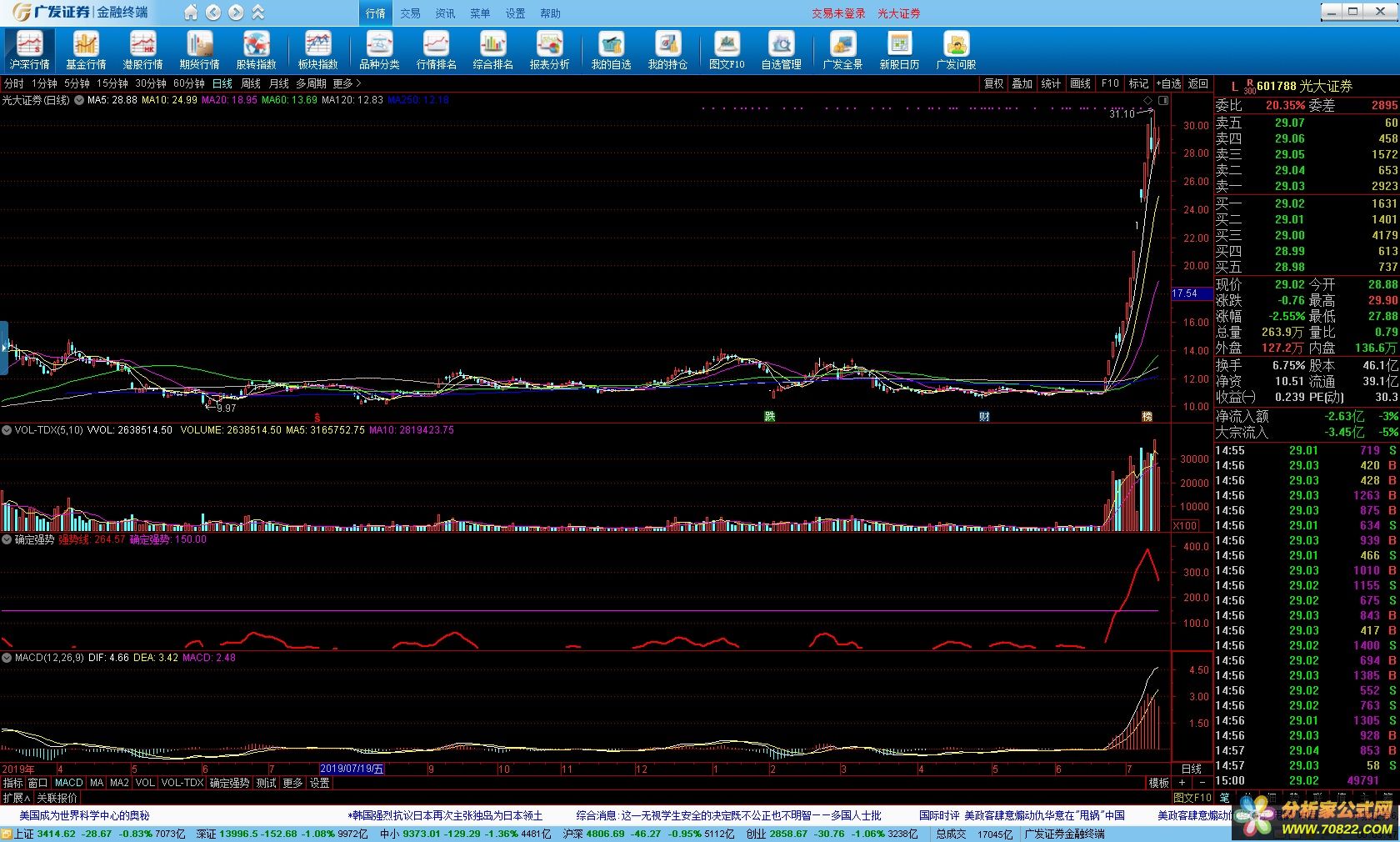Open the 帮助 menu

click(x=550, y=13)
